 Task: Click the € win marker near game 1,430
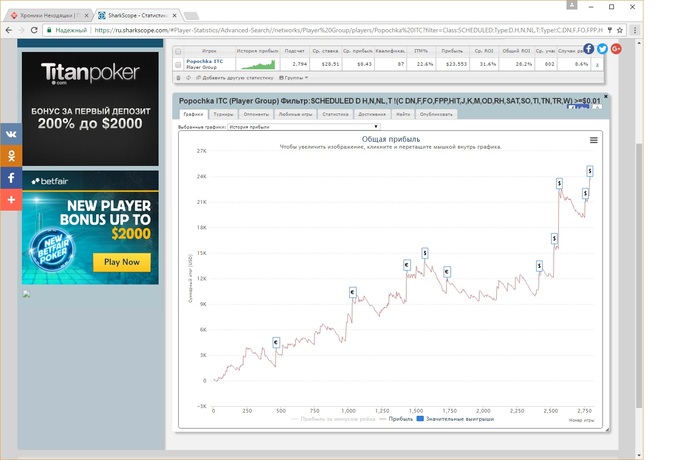(x=407, y=265)
